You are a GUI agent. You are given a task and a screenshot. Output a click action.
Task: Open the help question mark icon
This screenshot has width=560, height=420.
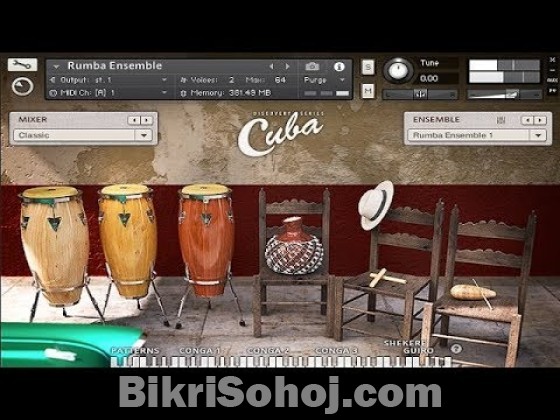click(456, 349)
